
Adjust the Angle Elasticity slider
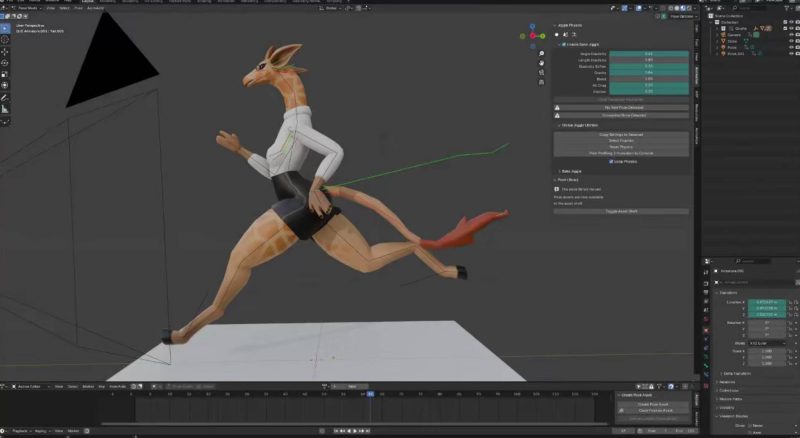tap(648, 54)
